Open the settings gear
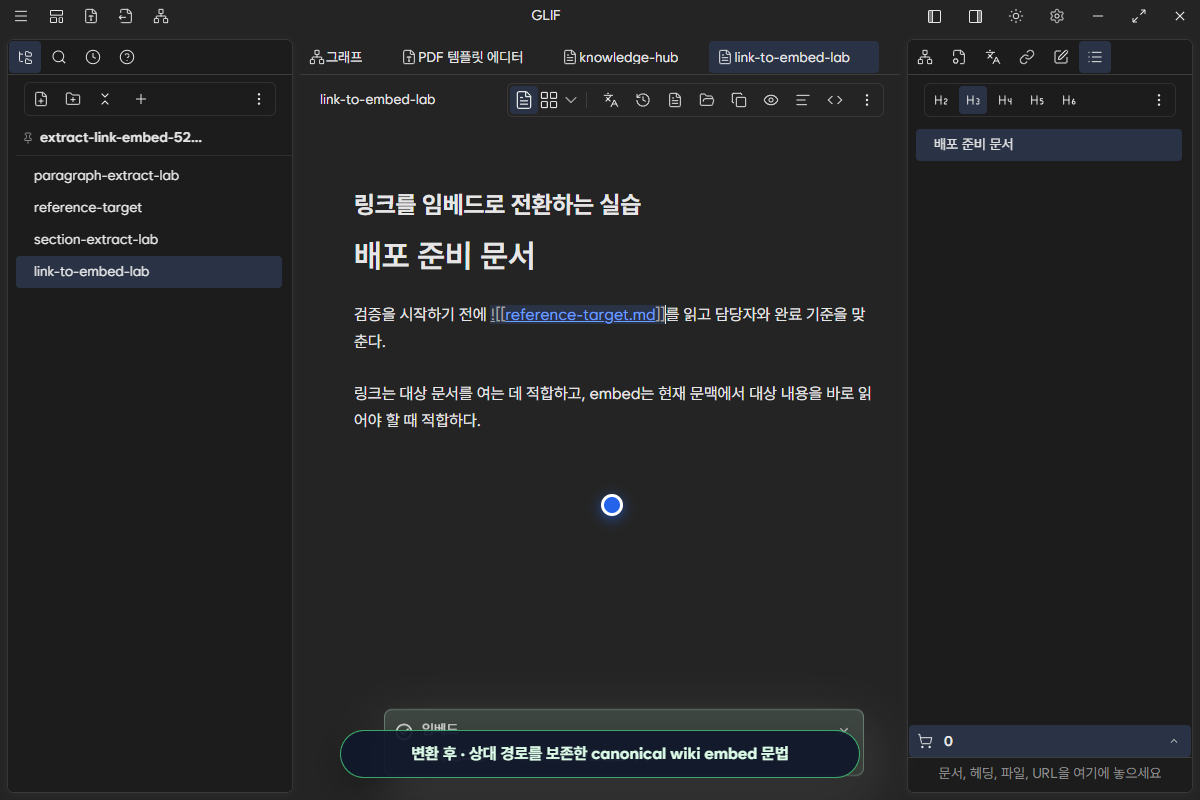 1057,16
